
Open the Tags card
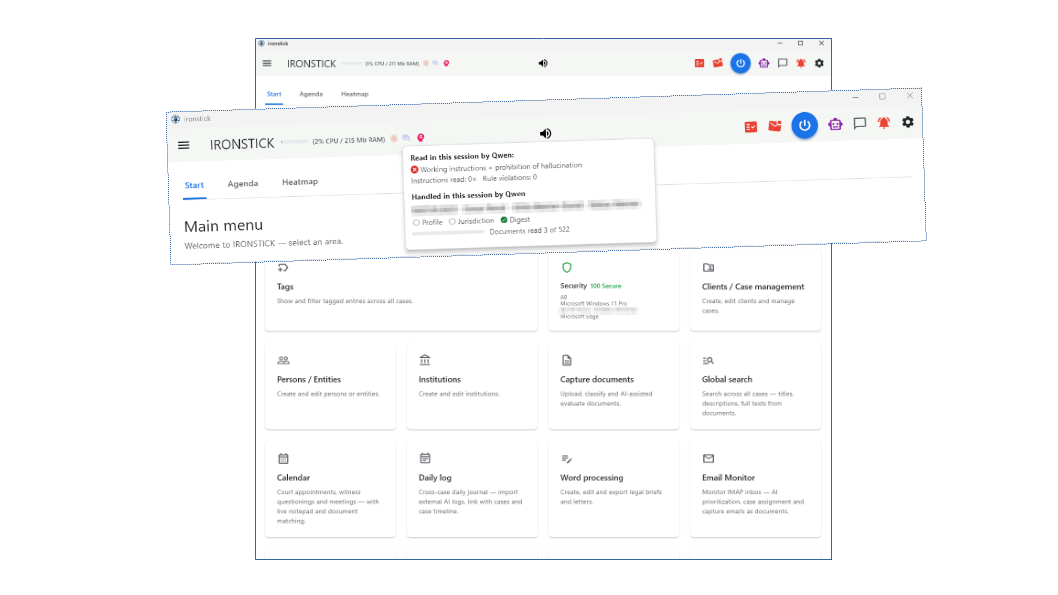pyautogui.click(x=401, y=291)
